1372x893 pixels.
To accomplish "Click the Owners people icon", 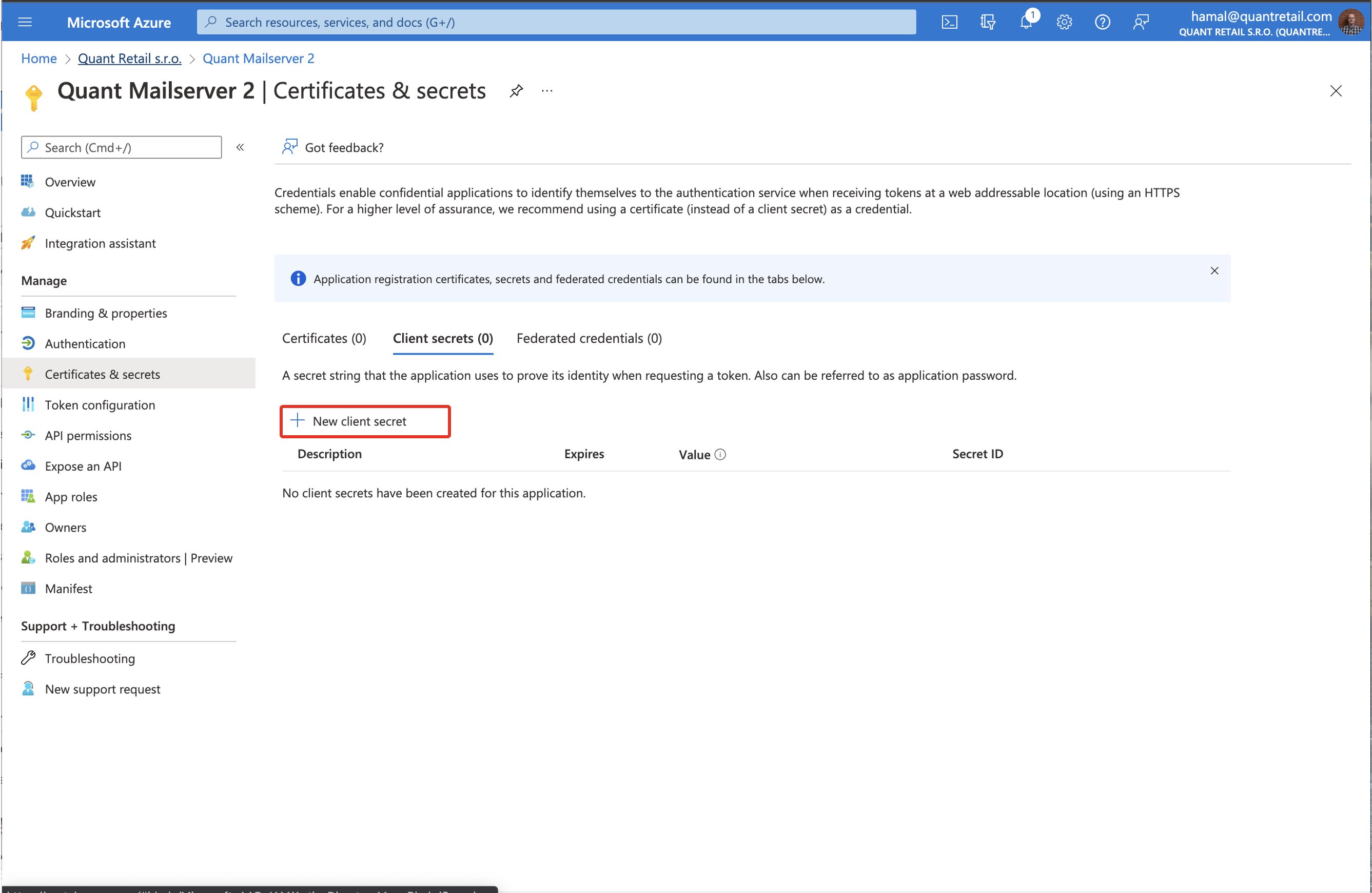I will 28,527.
